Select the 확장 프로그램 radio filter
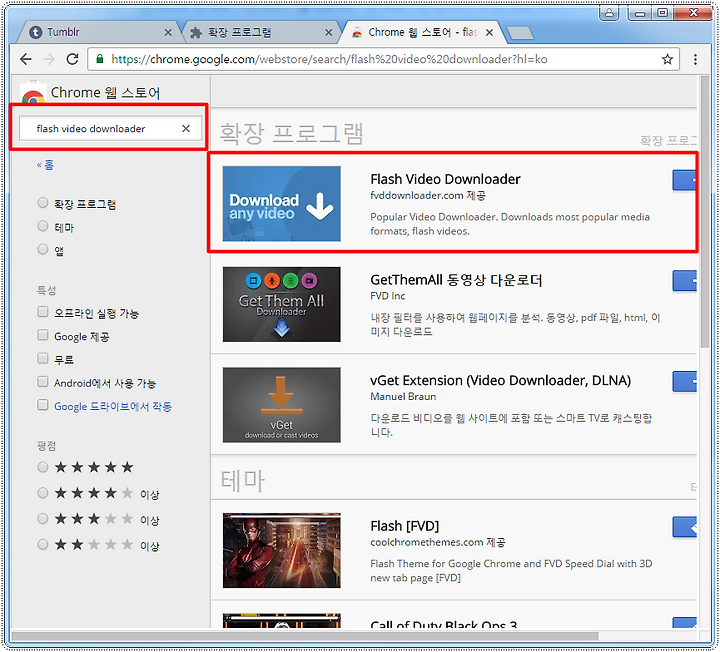This screenshot has height=652, width=720. [x=43, y=202]
